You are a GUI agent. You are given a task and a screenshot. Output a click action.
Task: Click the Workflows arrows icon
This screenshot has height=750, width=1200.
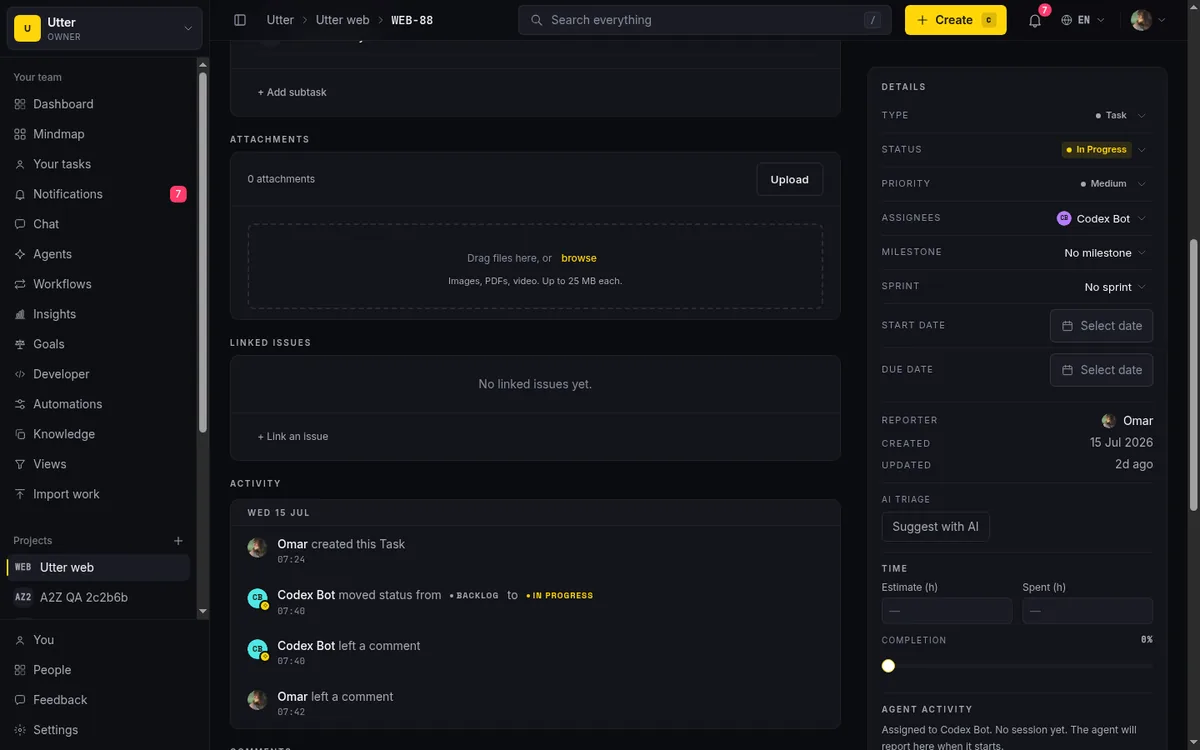(20, 284)
